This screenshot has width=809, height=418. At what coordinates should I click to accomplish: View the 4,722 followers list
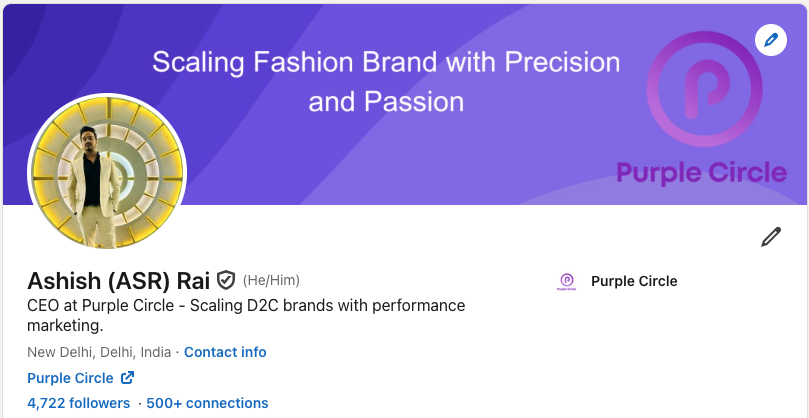(78, 403)
